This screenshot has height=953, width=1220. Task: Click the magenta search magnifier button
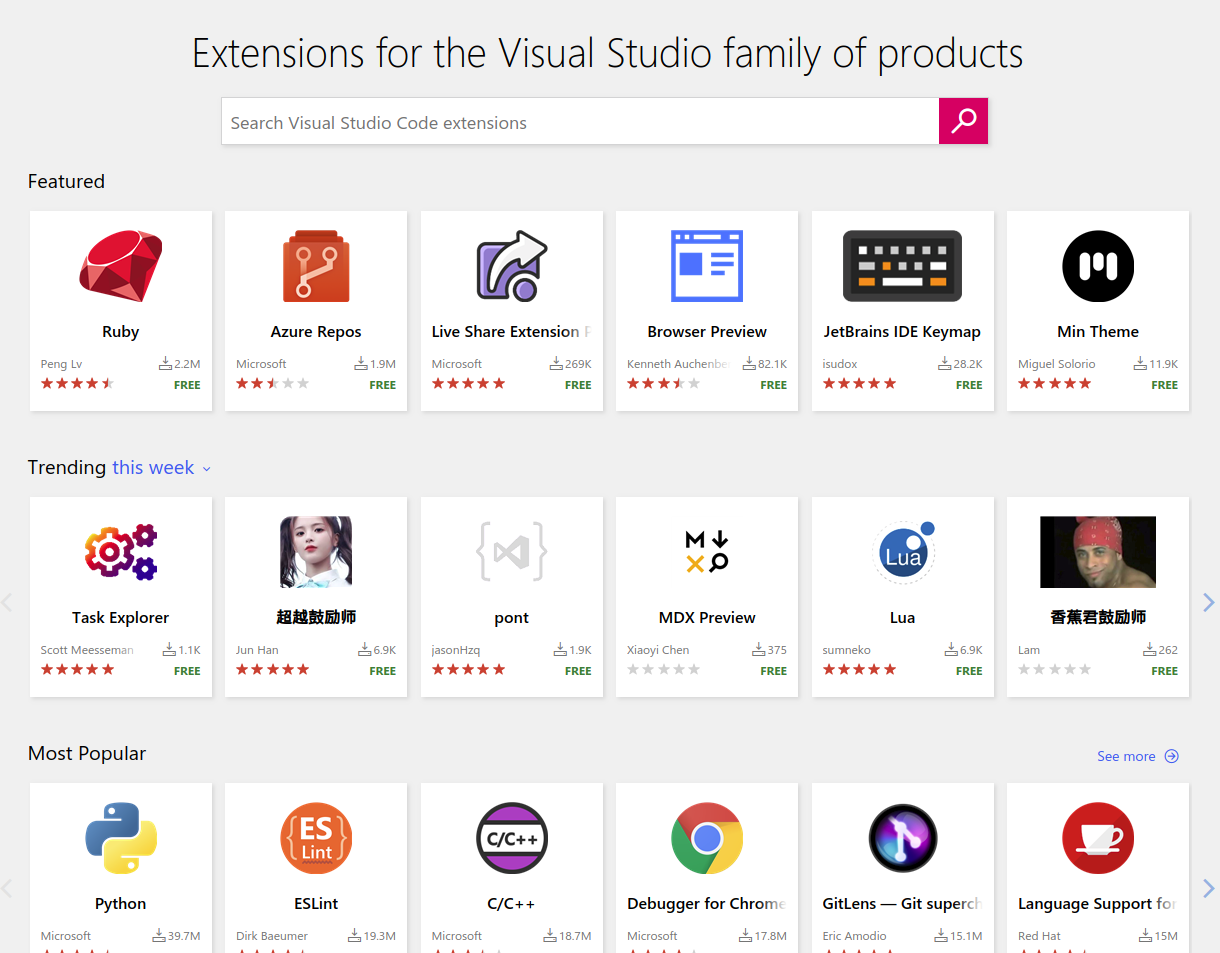point(963,121)
